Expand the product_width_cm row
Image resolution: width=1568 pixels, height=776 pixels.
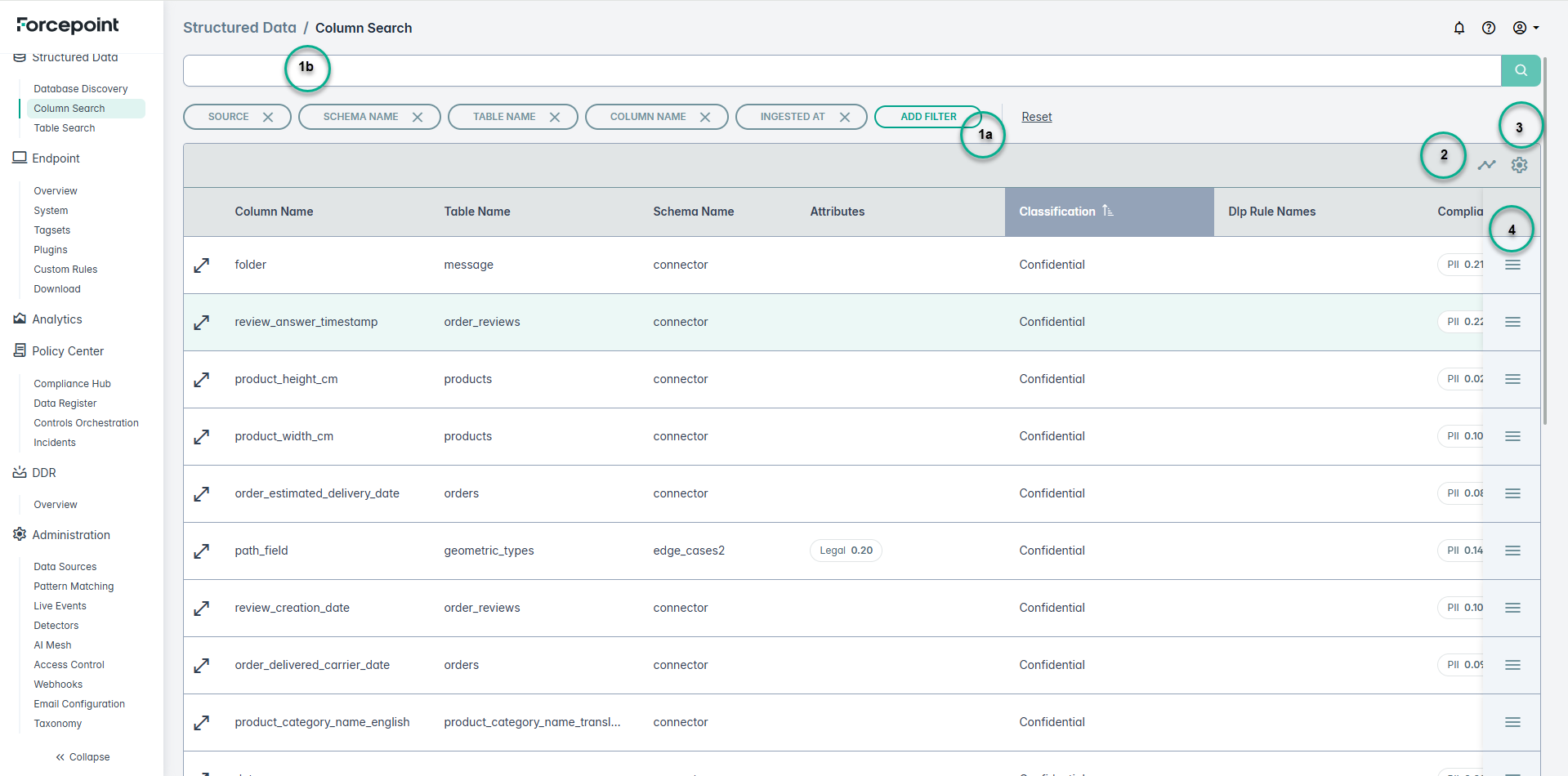[202, 437]
